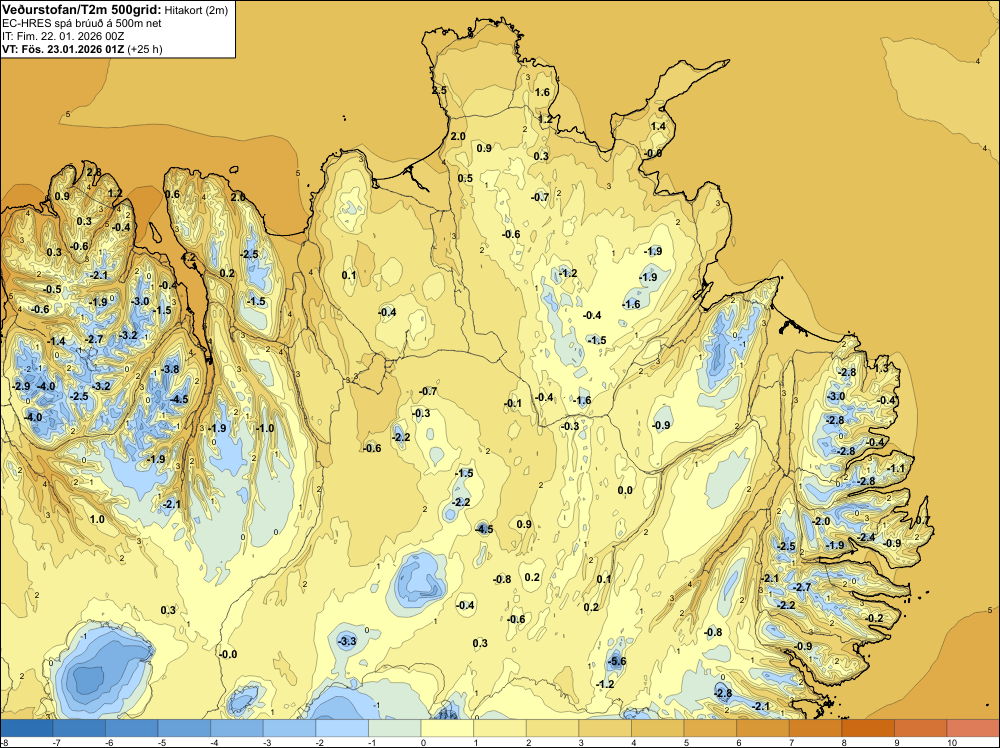
Task: Select the legend color between 7 and 8
Action: (815, 728)
